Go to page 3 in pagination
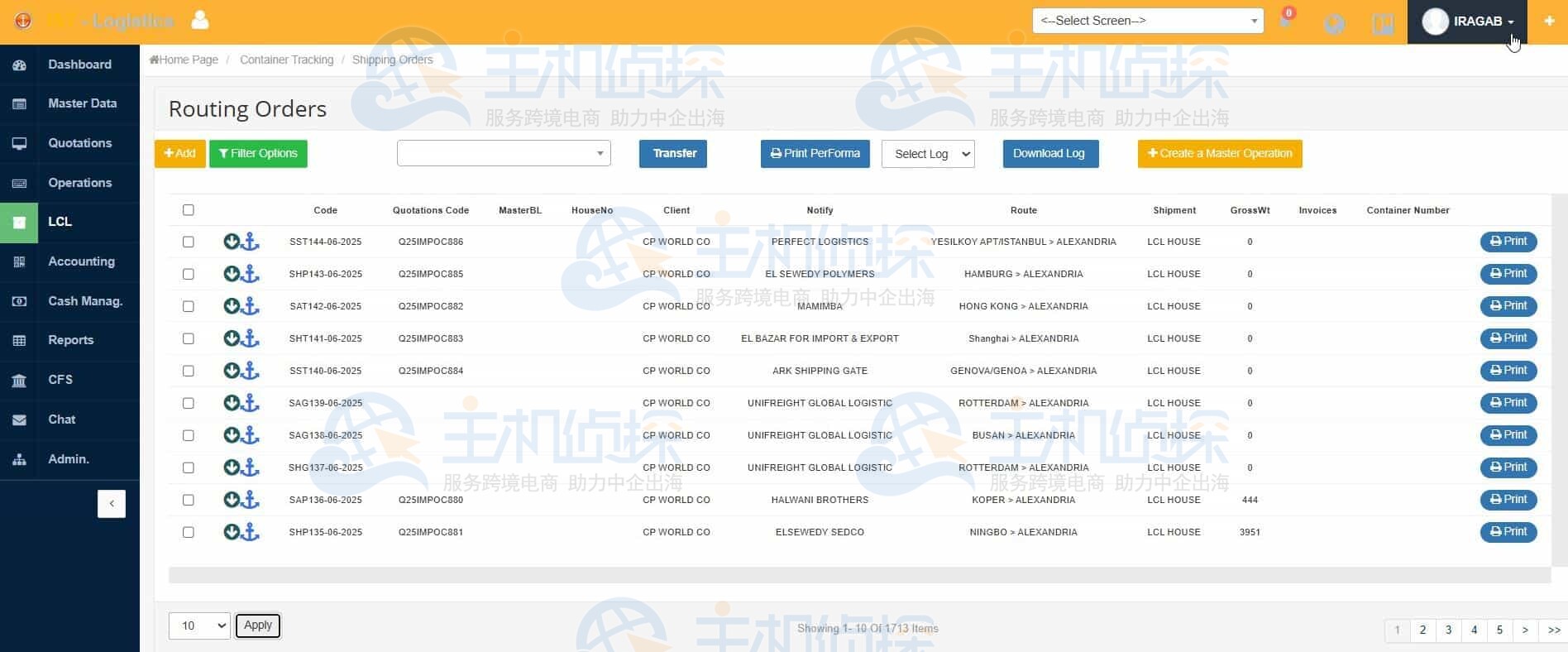Viewport: 1568px width, 652px height. (x=1448, y=630)
